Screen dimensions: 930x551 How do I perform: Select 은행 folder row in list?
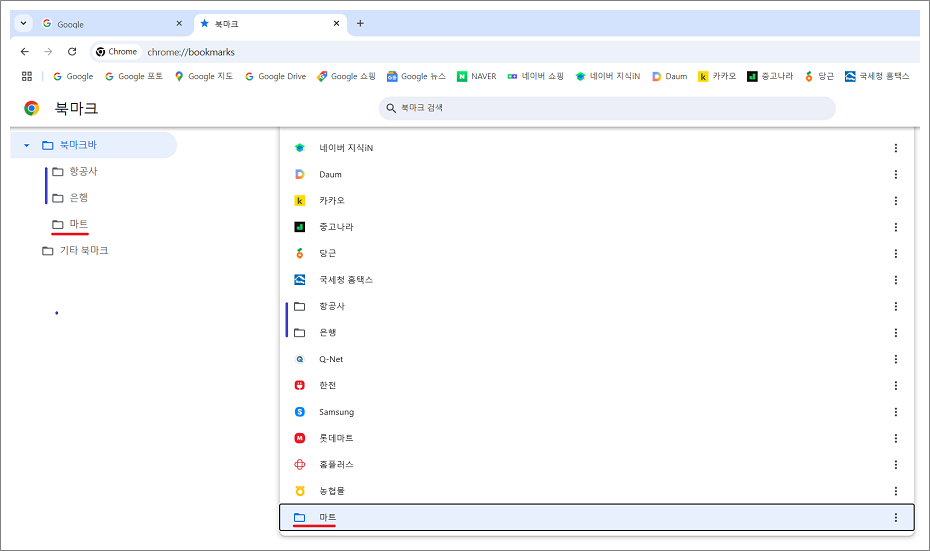tap(597, 333)
